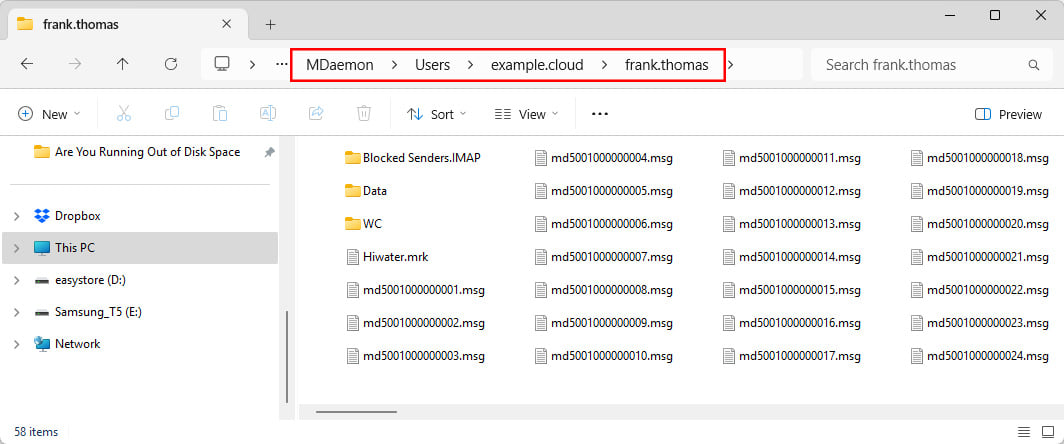Add a new tab with plus button
Screen dimensions: 1064x444
coord(271,24)
